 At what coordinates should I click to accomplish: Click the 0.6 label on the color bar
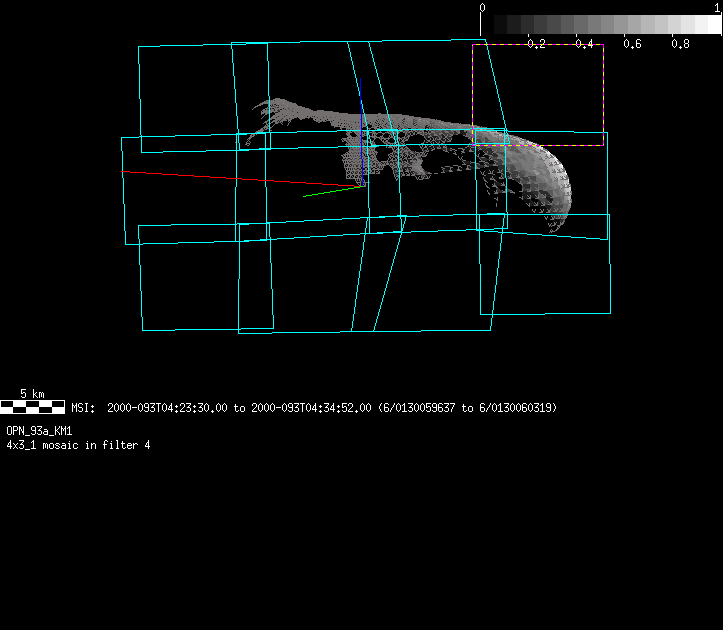[632, 44]
